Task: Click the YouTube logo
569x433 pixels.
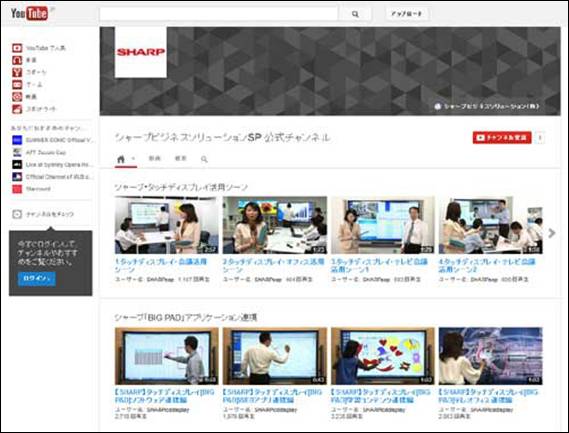Action: click(x=29, y=13)
